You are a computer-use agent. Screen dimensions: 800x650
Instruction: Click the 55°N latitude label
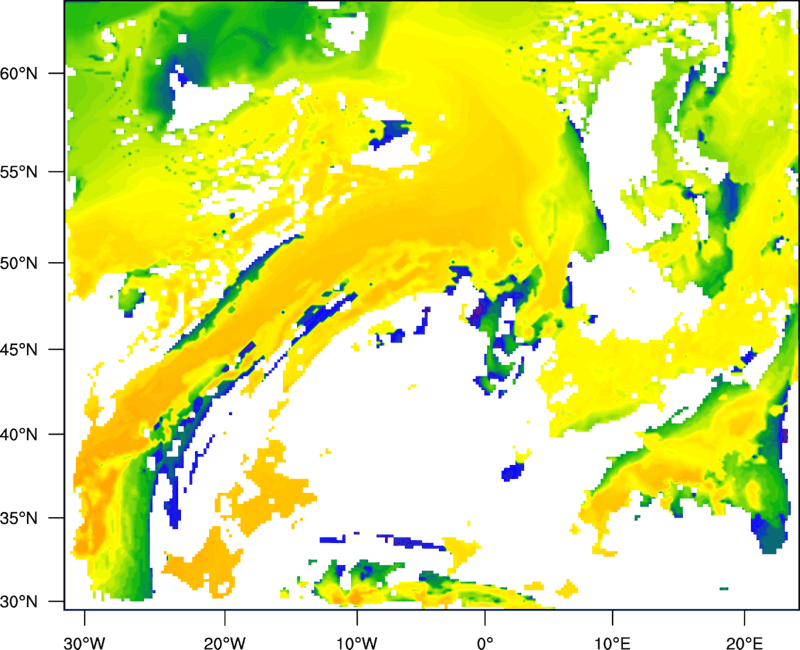click(x=19, y=172)
